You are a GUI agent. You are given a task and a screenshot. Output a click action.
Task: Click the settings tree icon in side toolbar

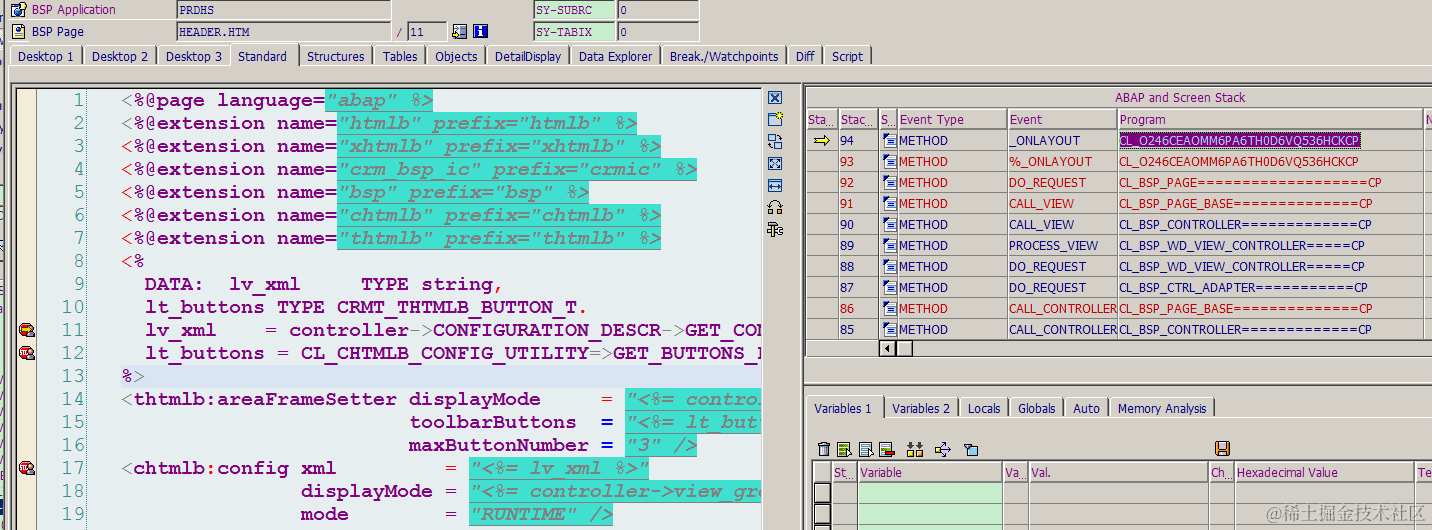[775, 230]
